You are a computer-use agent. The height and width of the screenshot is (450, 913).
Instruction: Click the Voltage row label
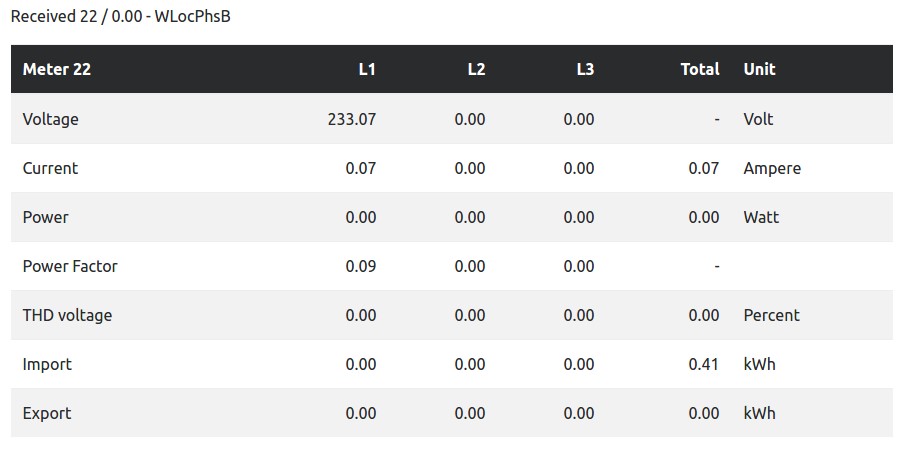point(50,119)
